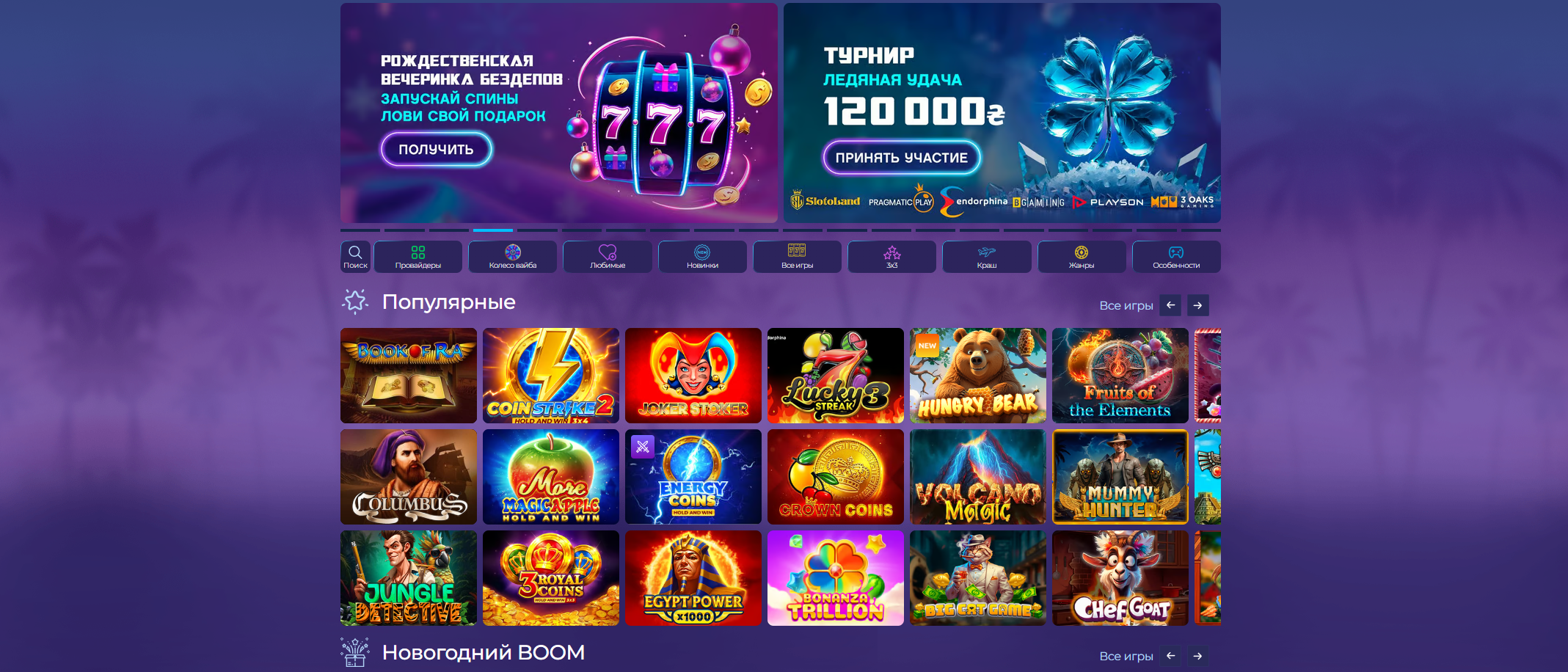
Task: Open the Особенности gamepad category
Action: point(1176,257)
